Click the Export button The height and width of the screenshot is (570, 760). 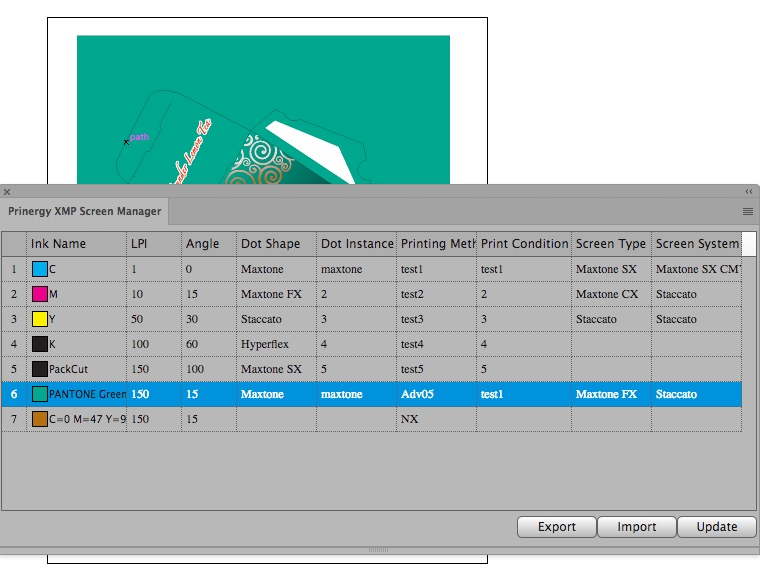pos(556,527)
